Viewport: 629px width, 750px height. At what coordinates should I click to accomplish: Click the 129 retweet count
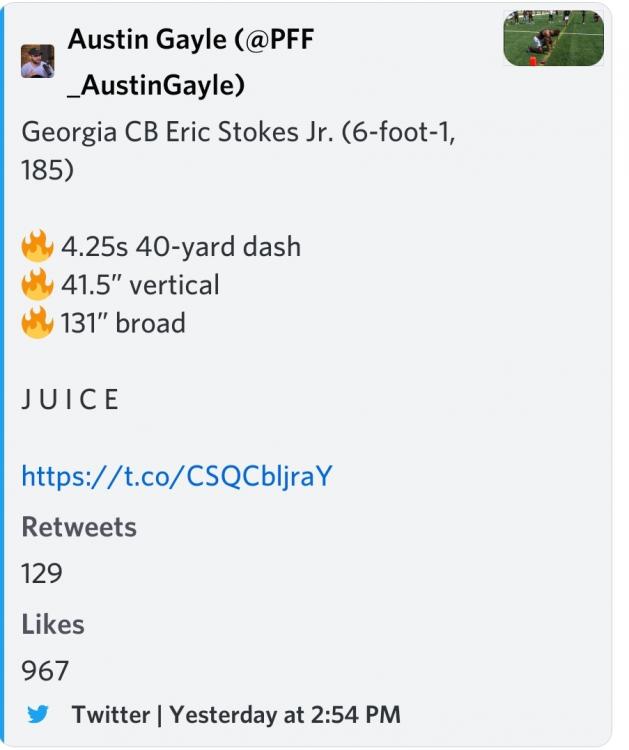[42, 573]
